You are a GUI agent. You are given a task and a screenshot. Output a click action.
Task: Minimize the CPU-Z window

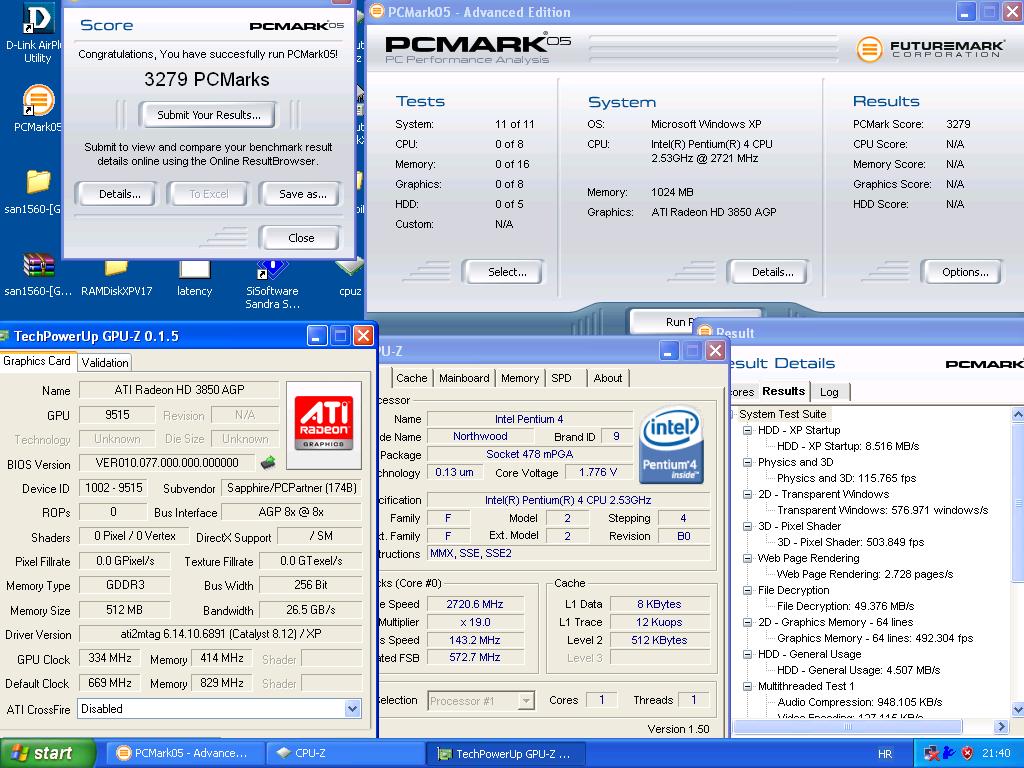coord(668,351)
